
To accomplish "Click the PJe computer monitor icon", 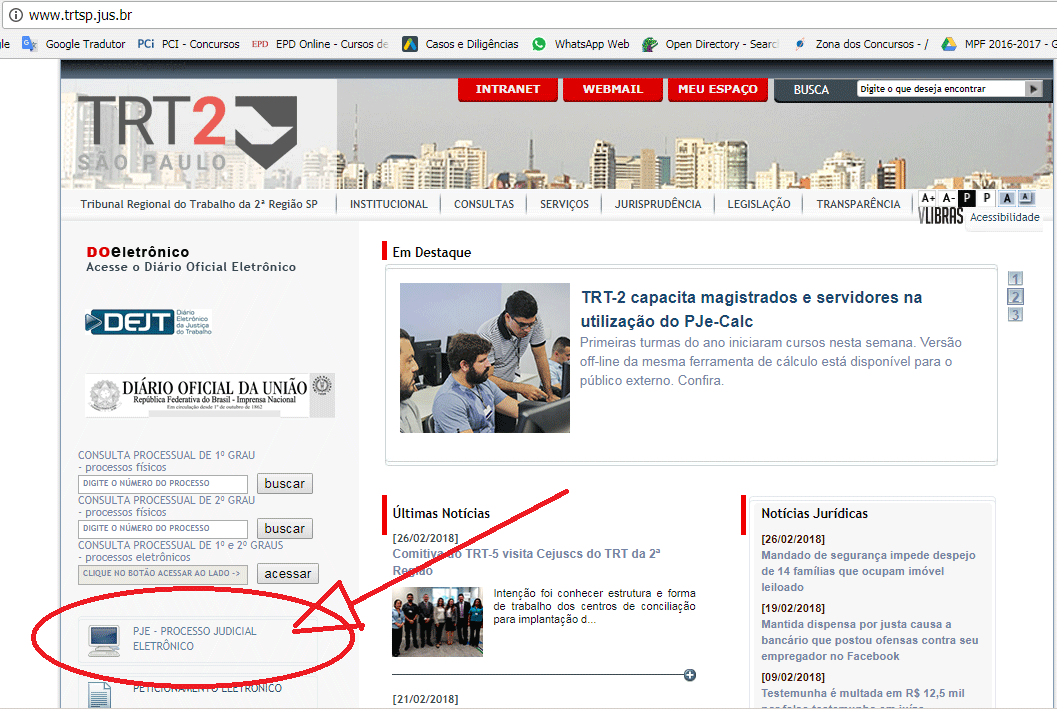I will (x=104, y=640).
